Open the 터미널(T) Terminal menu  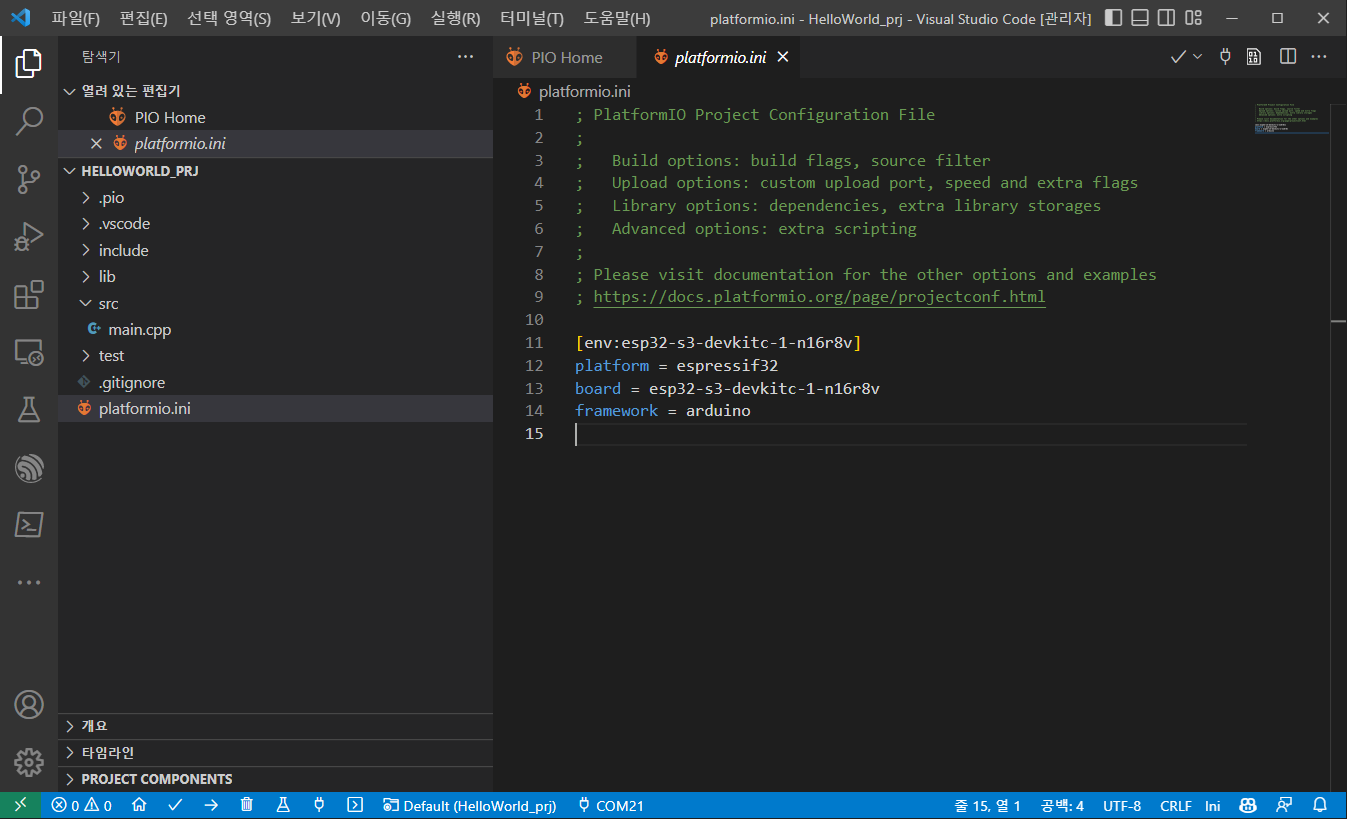[532, 18]
